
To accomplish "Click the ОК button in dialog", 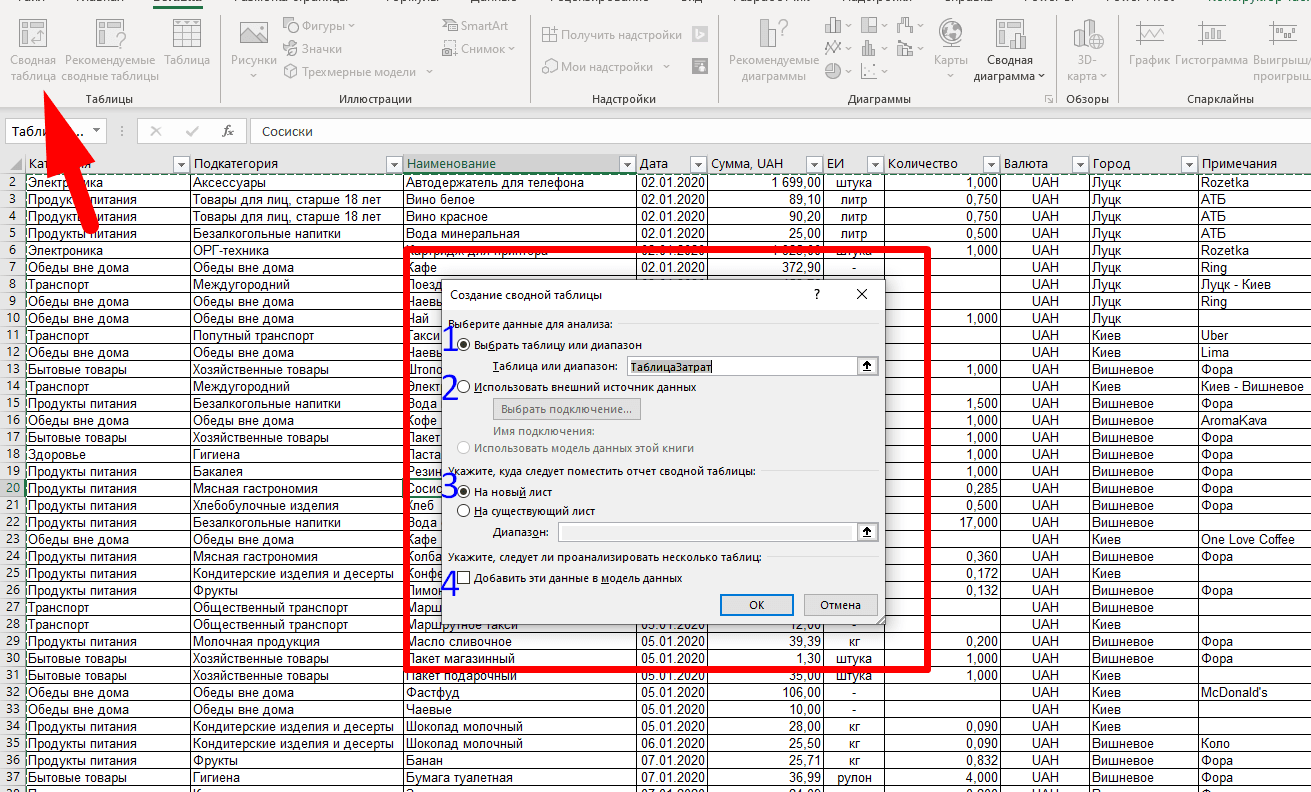I will point(757,605).
